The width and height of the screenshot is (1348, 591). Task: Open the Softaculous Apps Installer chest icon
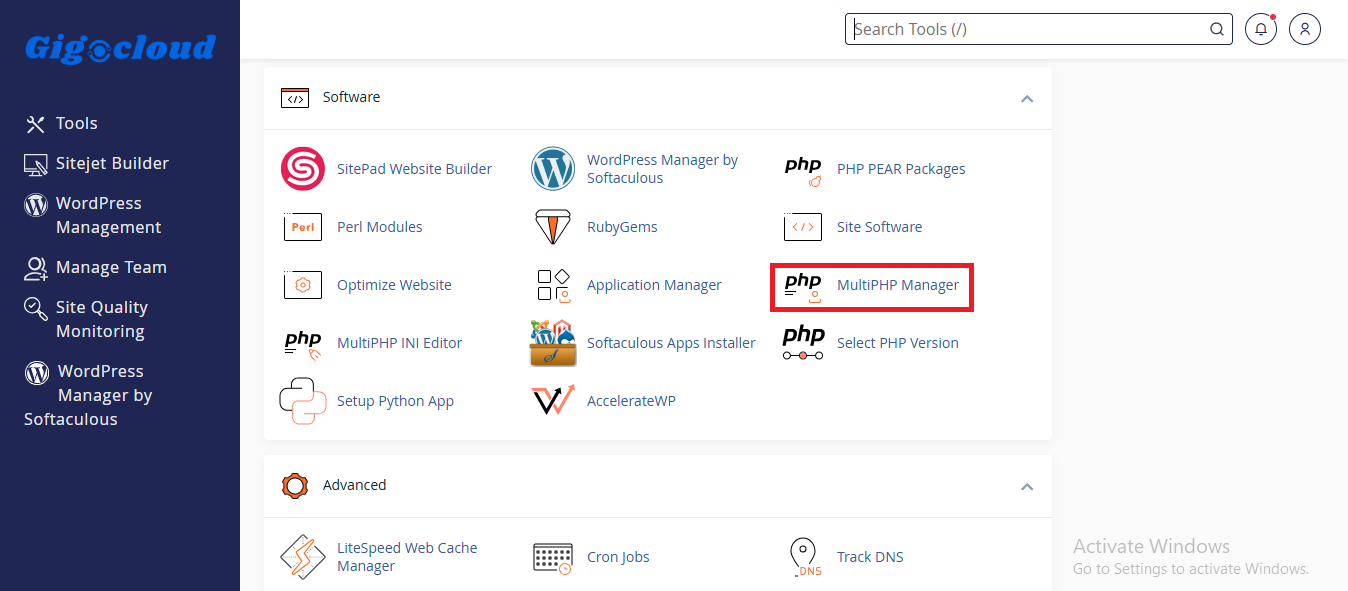point(553,343)
